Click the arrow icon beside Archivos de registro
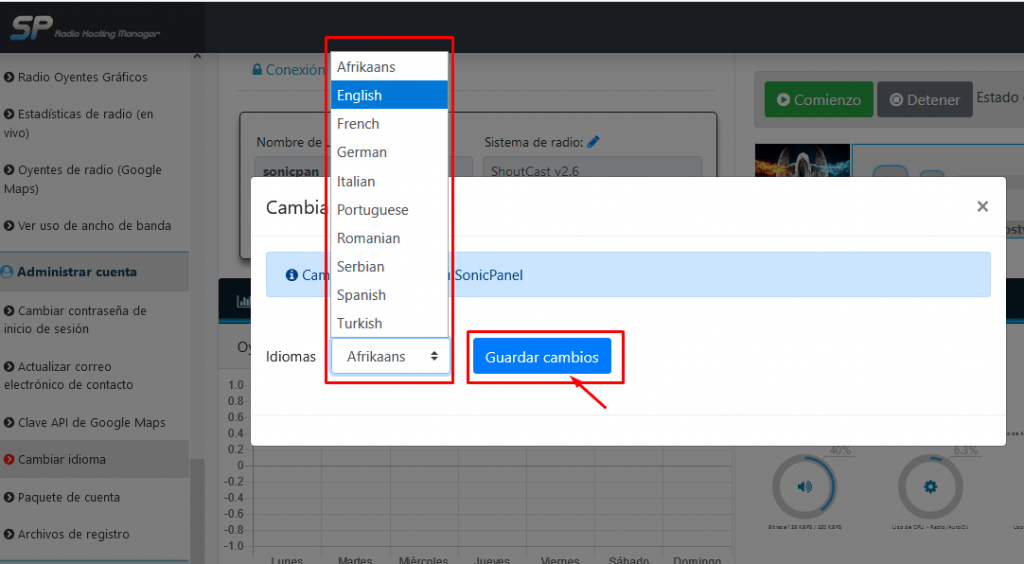 click(x=9, y=534)
